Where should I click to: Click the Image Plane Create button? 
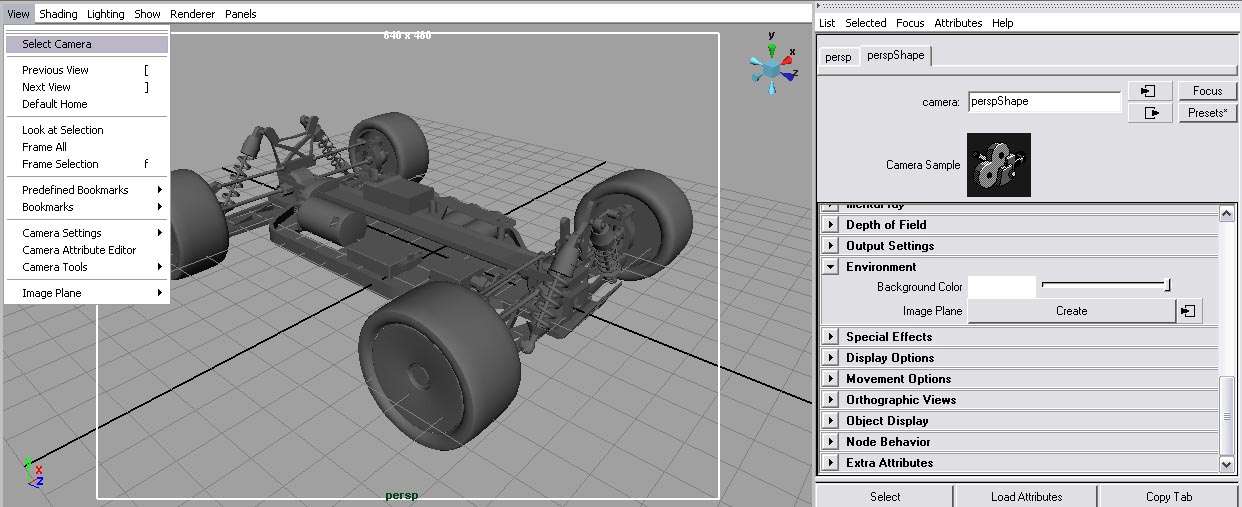pyautogui.click(x=1071, y=311)
